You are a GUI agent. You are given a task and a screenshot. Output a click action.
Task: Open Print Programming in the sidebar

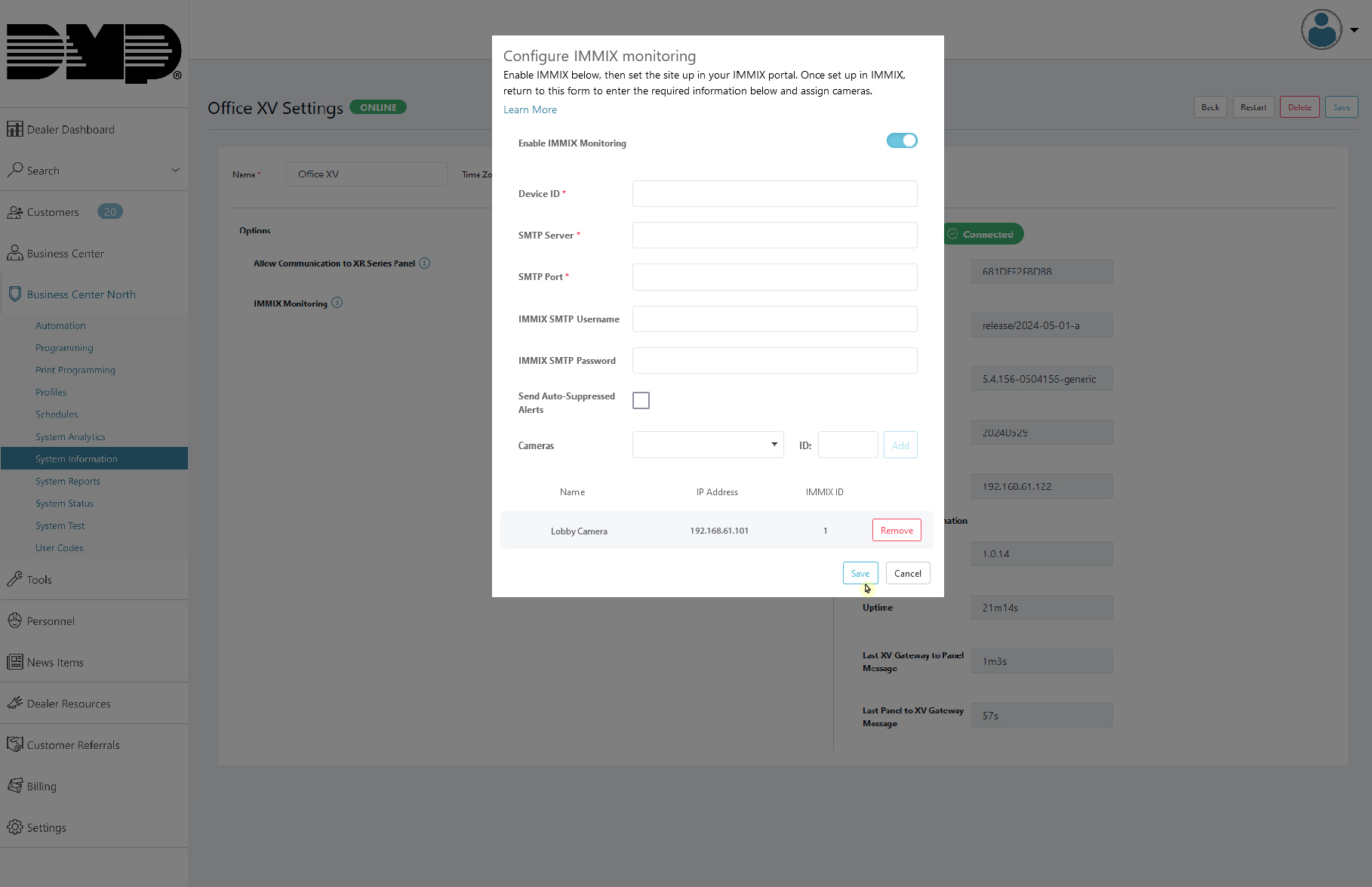coord(75,370)
